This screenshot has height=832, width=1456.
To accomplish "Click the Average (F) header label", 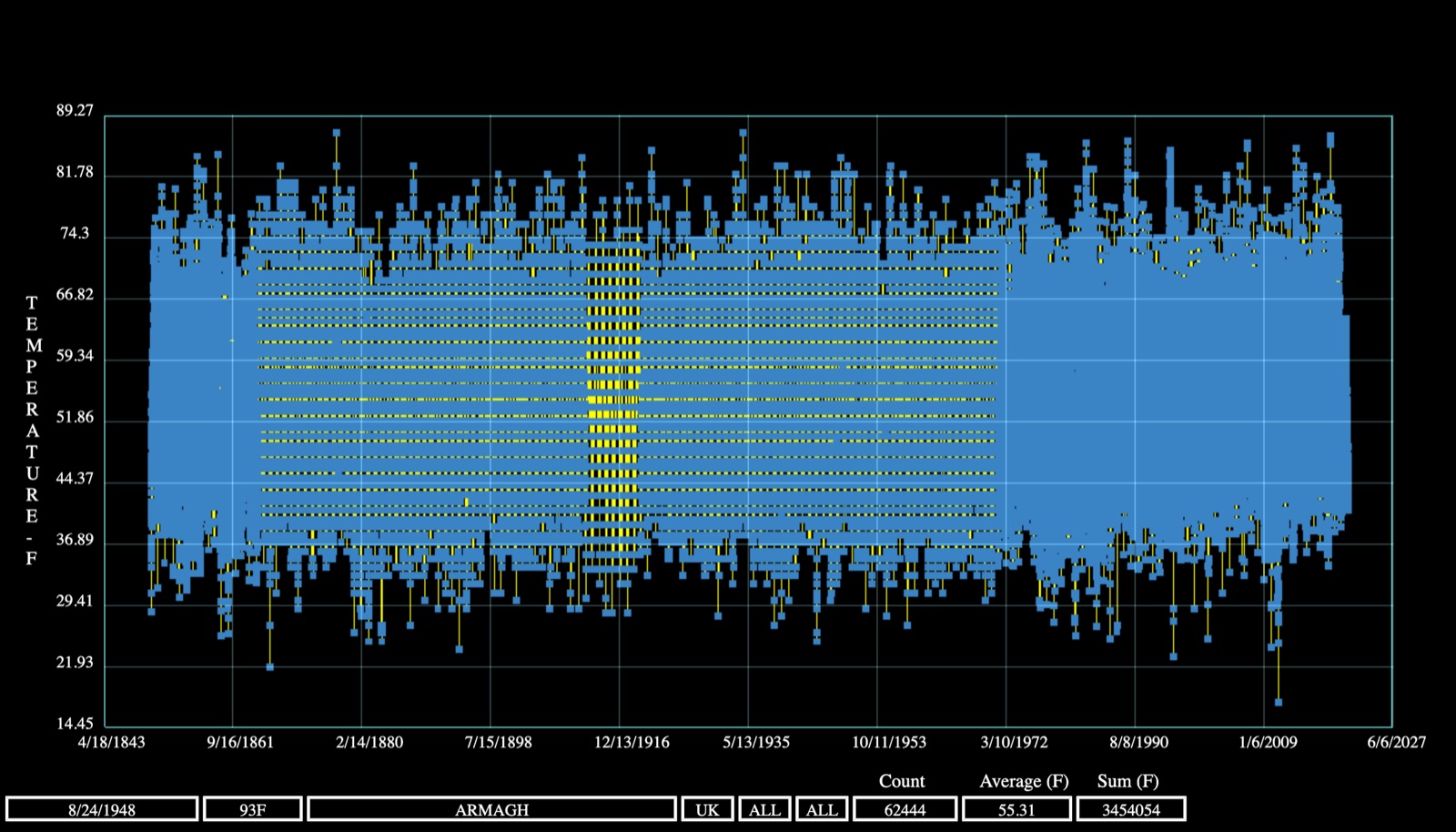I will click(x=1024, y=781).
